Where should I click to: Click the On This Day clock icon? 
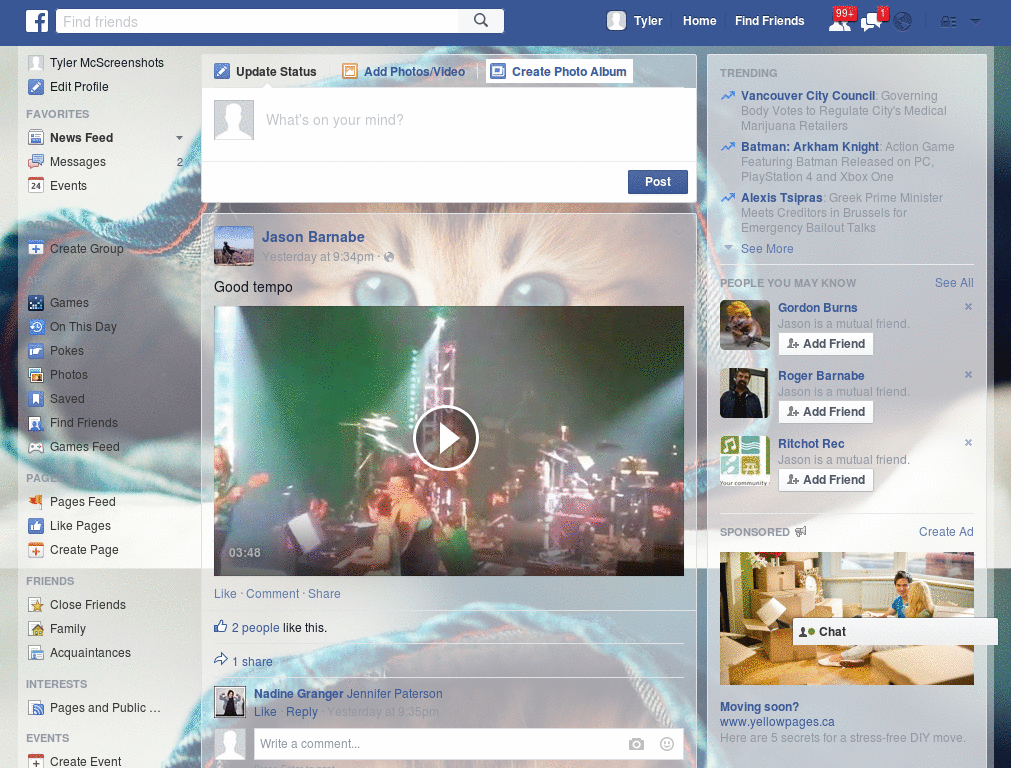(36, 327)
